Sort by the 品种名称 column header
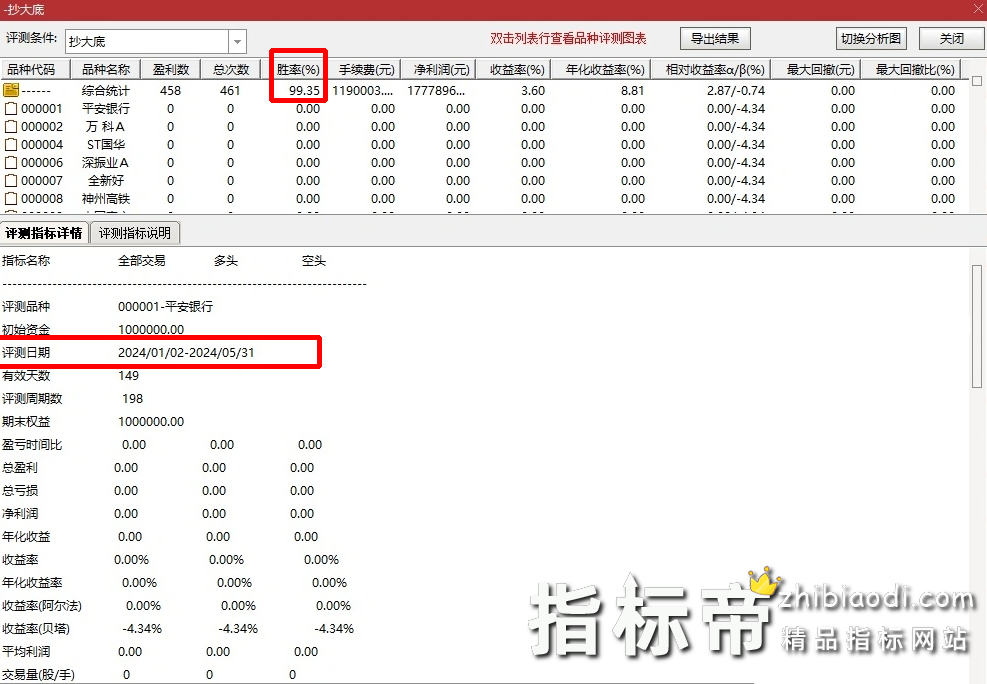The height and width of the screenshot is (684, 987). (106, 69)
